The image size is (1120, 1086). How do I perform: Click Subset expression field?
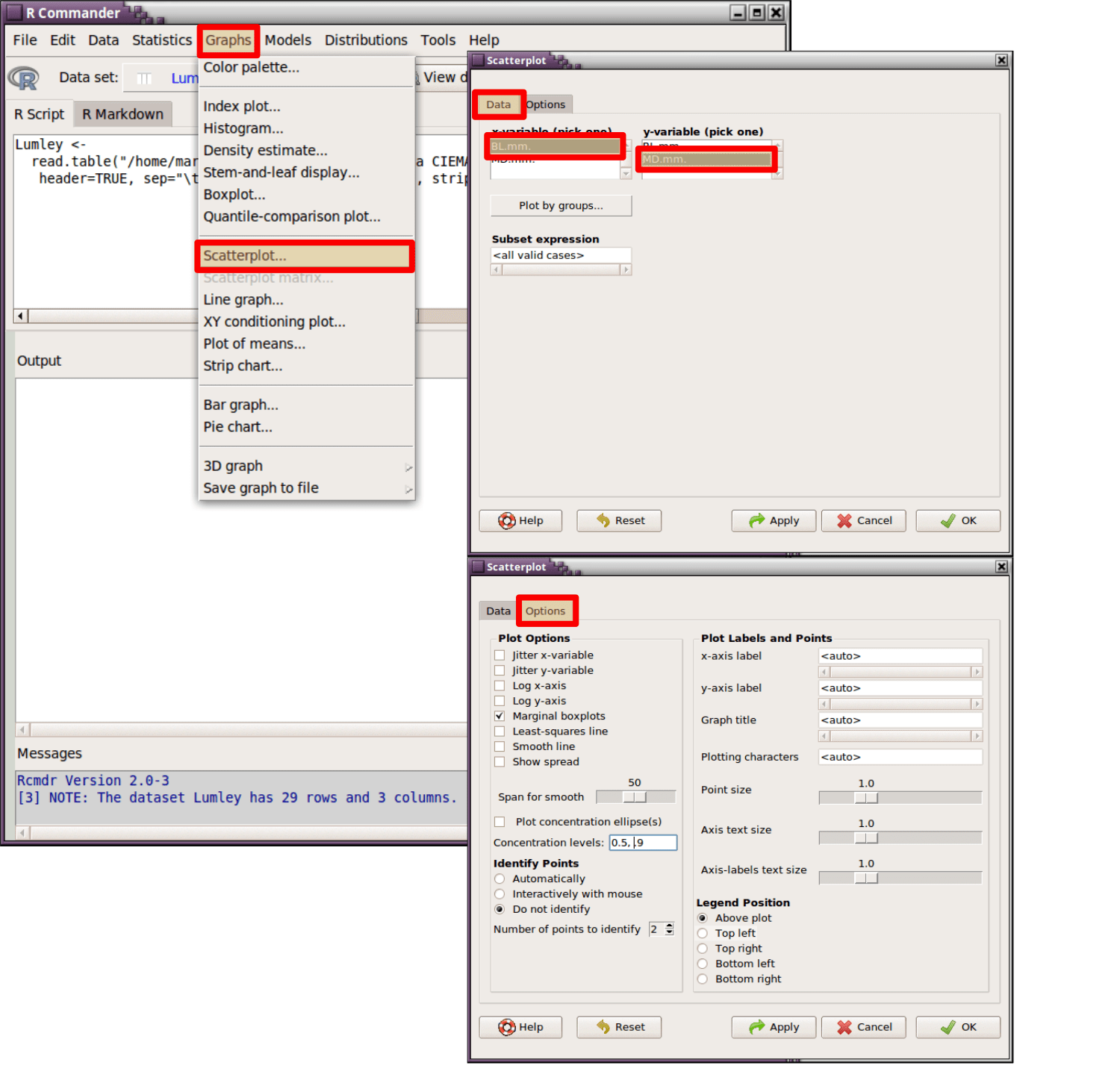tap(561, 255)
